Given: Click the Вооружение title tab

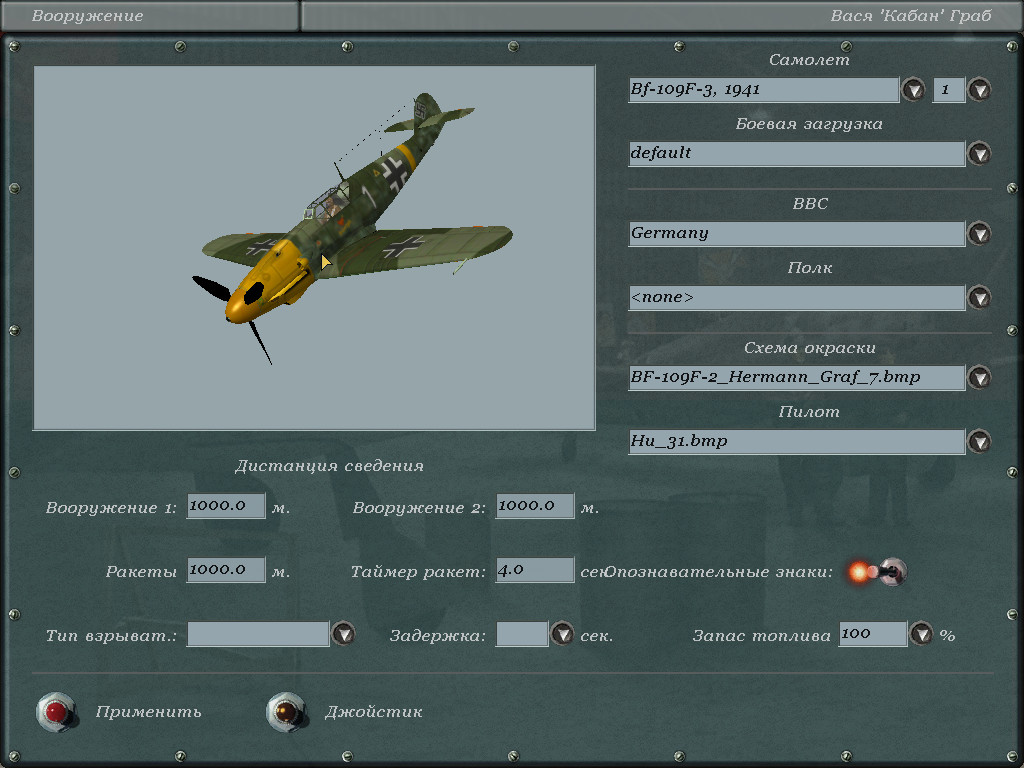Looking at the screenshot, I should 88,16.
